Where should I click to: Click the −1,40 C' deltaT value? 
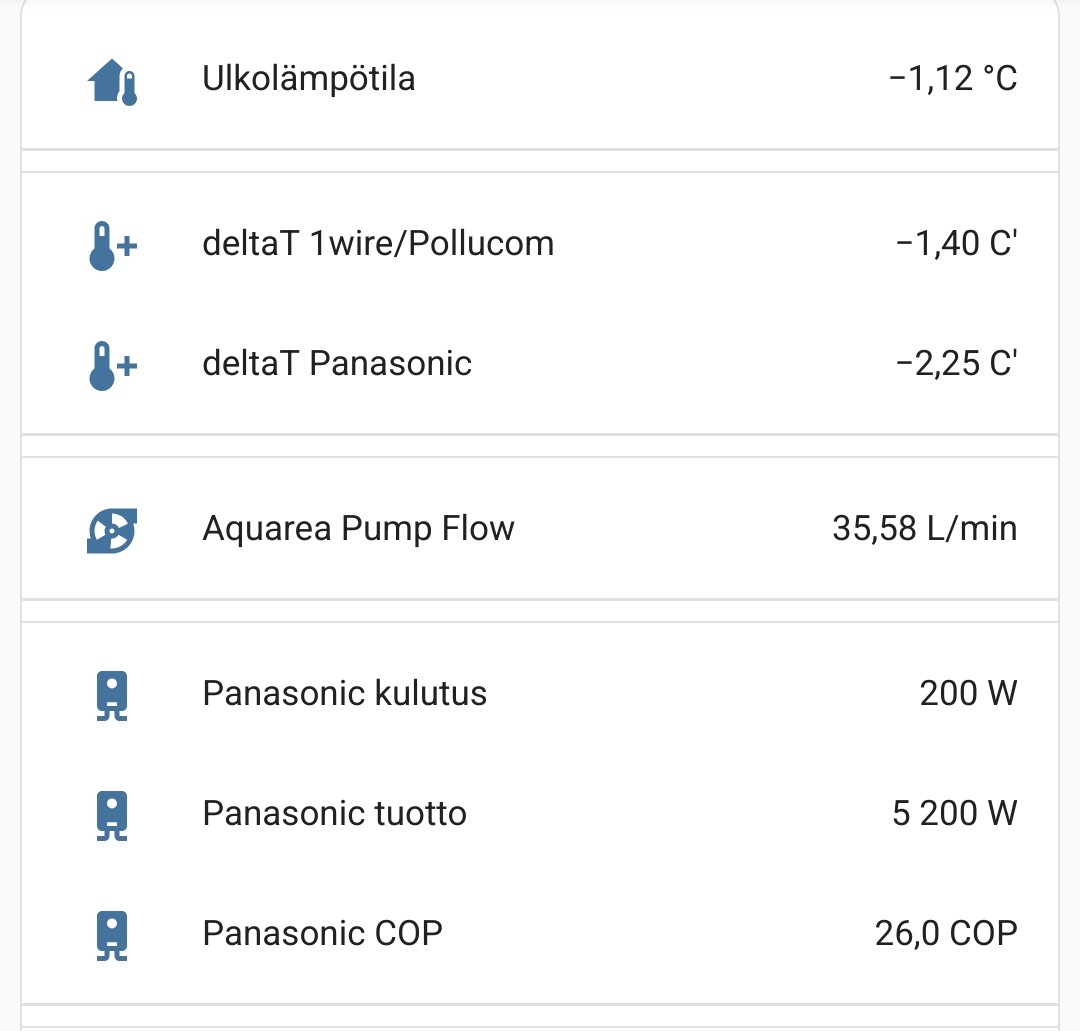click(956, 243)
